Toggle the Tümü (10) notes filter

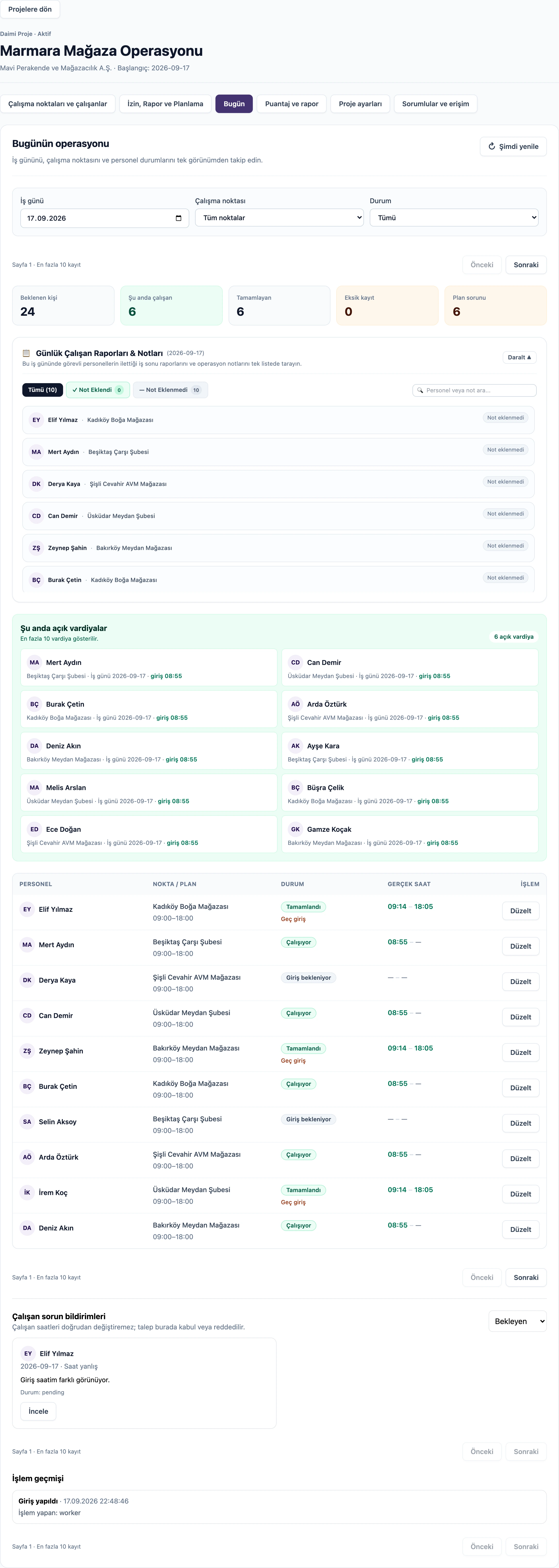coord(43,389)
